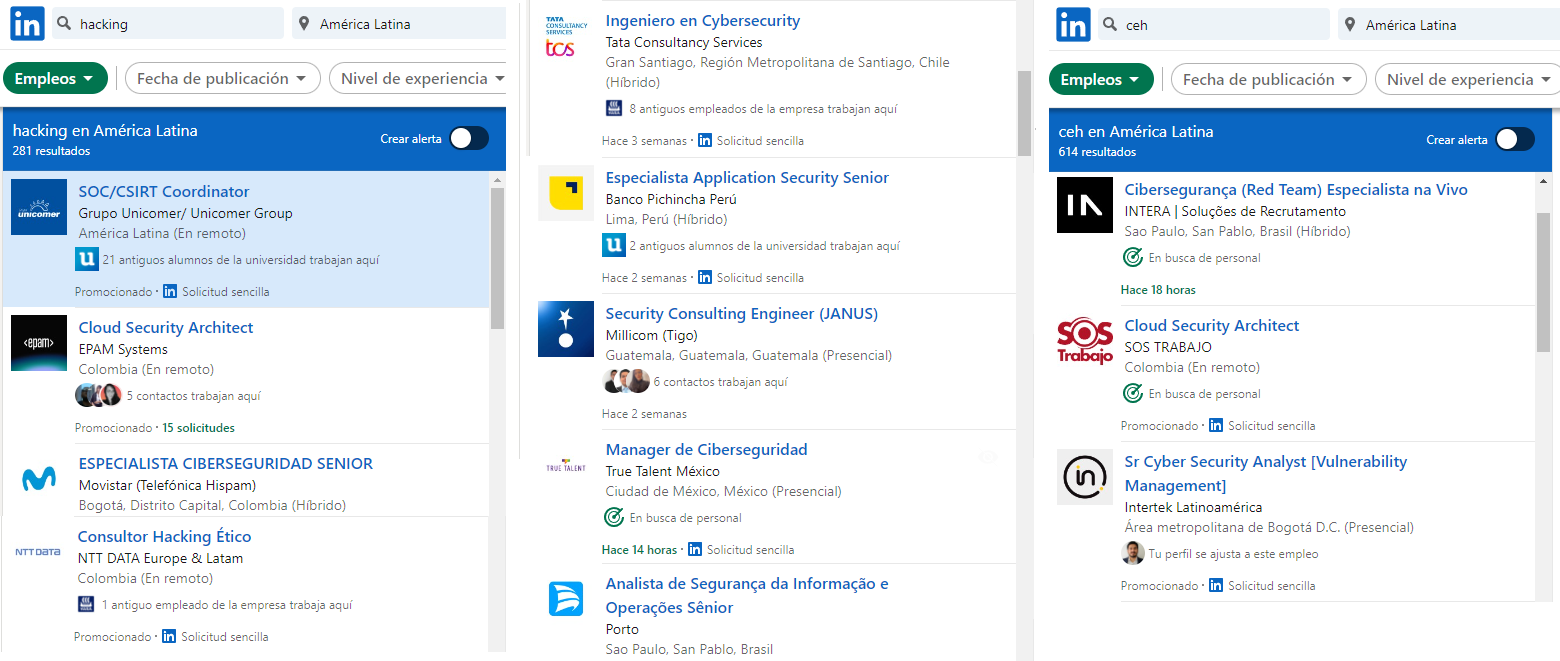Expand Fecha de publicación filter, ceh window
This screenshot has width=1560, height=661.
click(x=1268, y=79)
